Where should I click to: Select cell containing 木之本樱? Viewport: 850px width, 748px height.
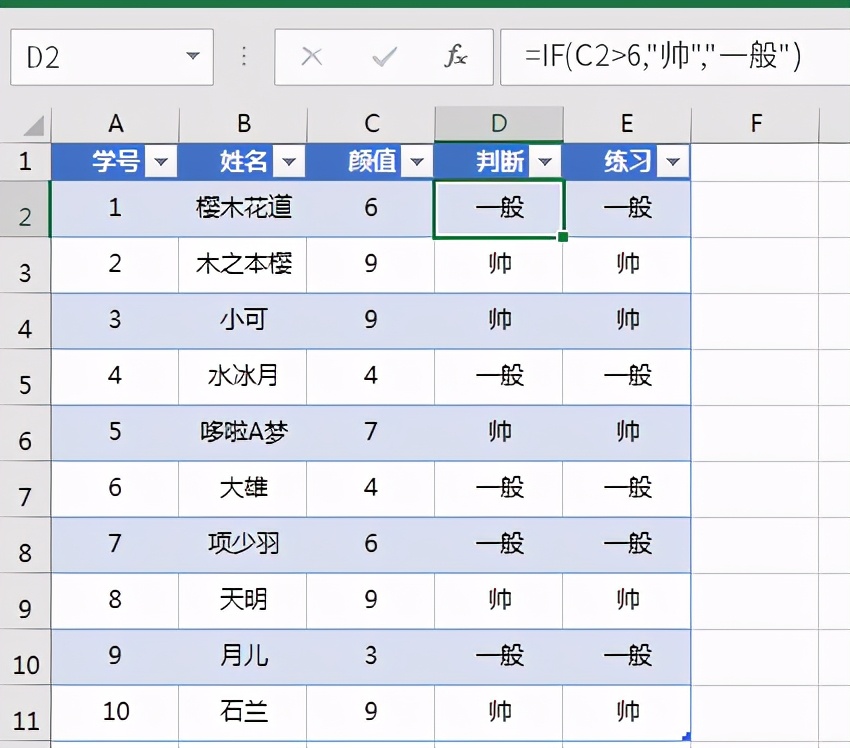[243, 265]
